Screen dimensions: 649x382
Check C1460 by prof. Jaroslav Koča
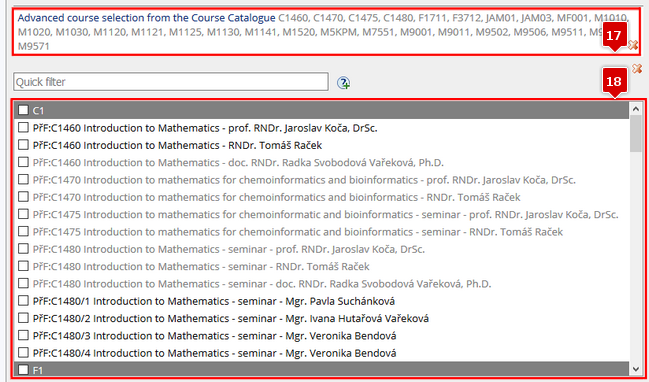(24, 127)
